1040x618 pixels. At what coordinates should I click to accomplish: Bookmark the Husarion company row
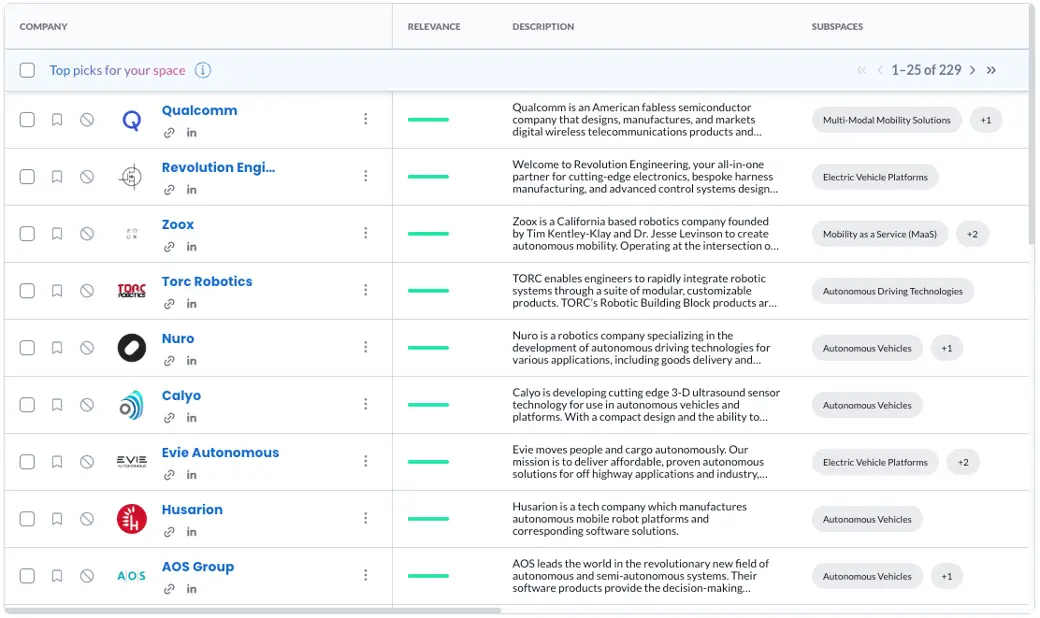pyautogui.click(x=57, y=519)
